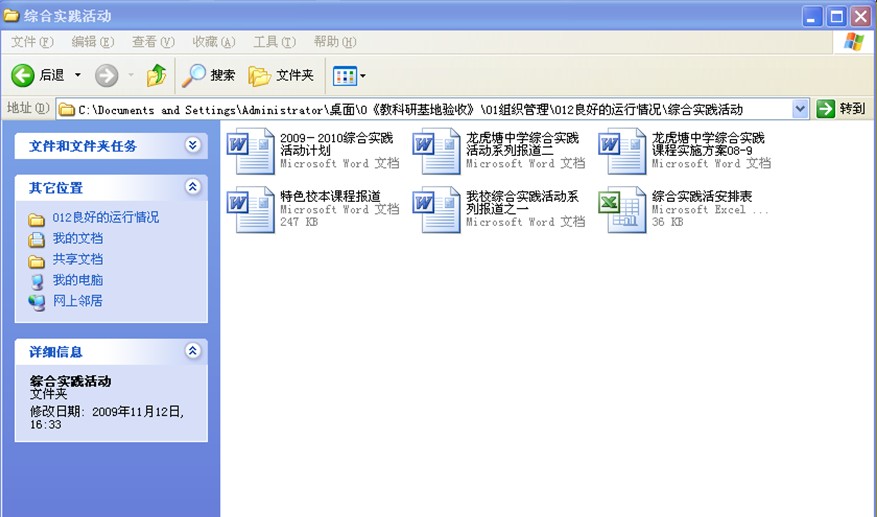
Task: Open the Views icon dropdown
Action: 349,76
